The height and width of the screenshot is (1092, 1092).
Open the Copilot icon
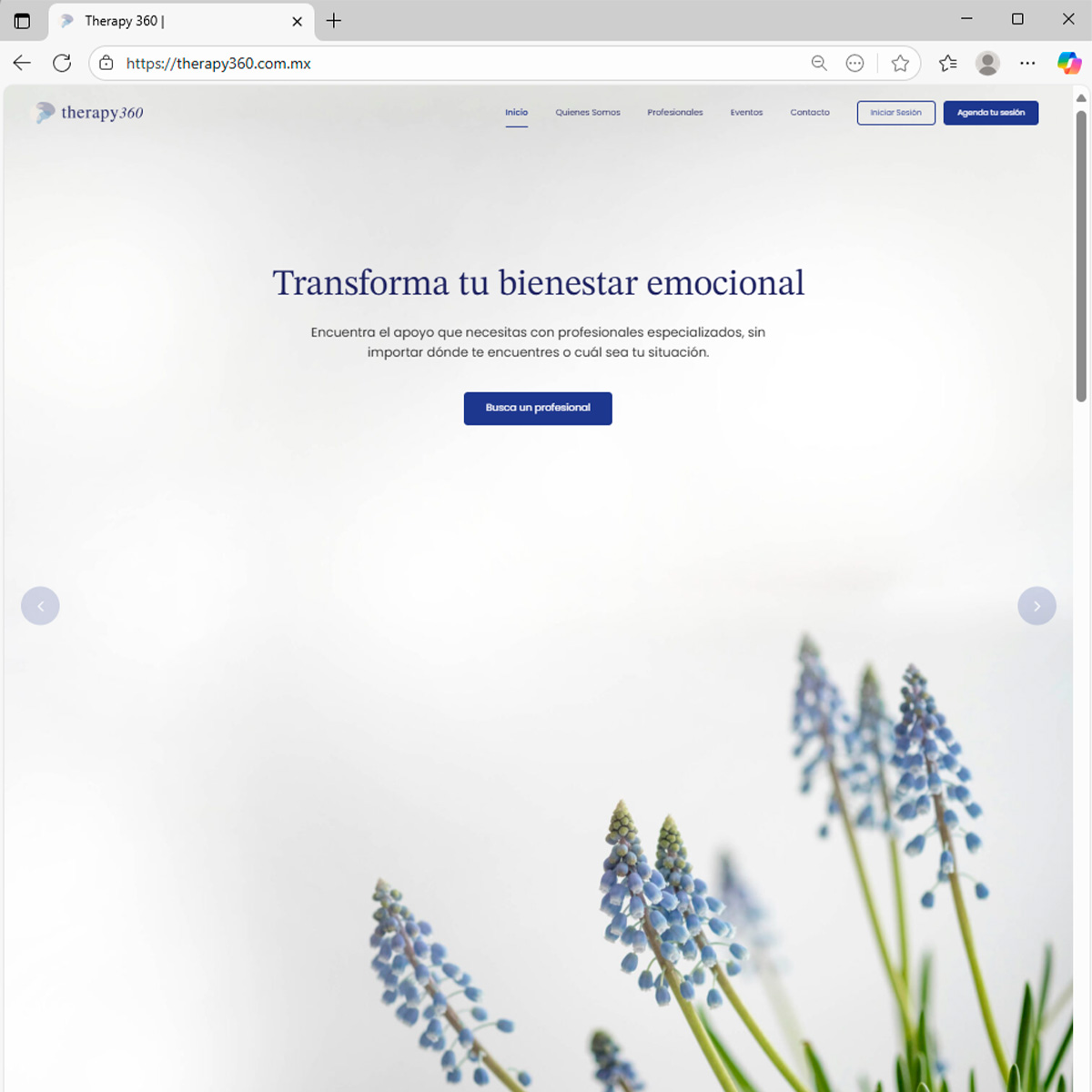[x=1068, y=63]
